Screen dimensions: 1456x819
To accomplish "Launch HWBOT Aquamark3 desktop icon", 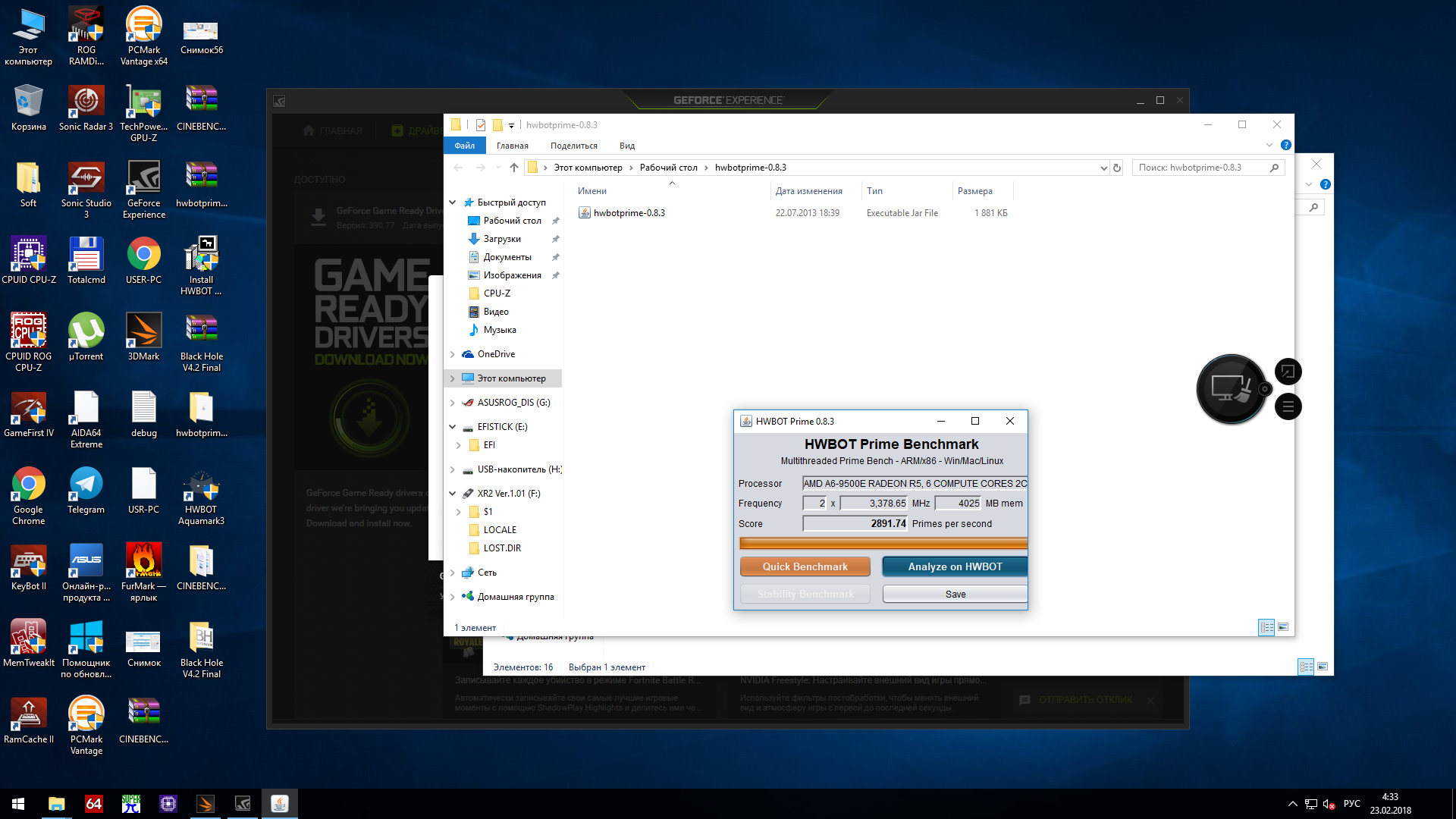I will coord(201,495).
